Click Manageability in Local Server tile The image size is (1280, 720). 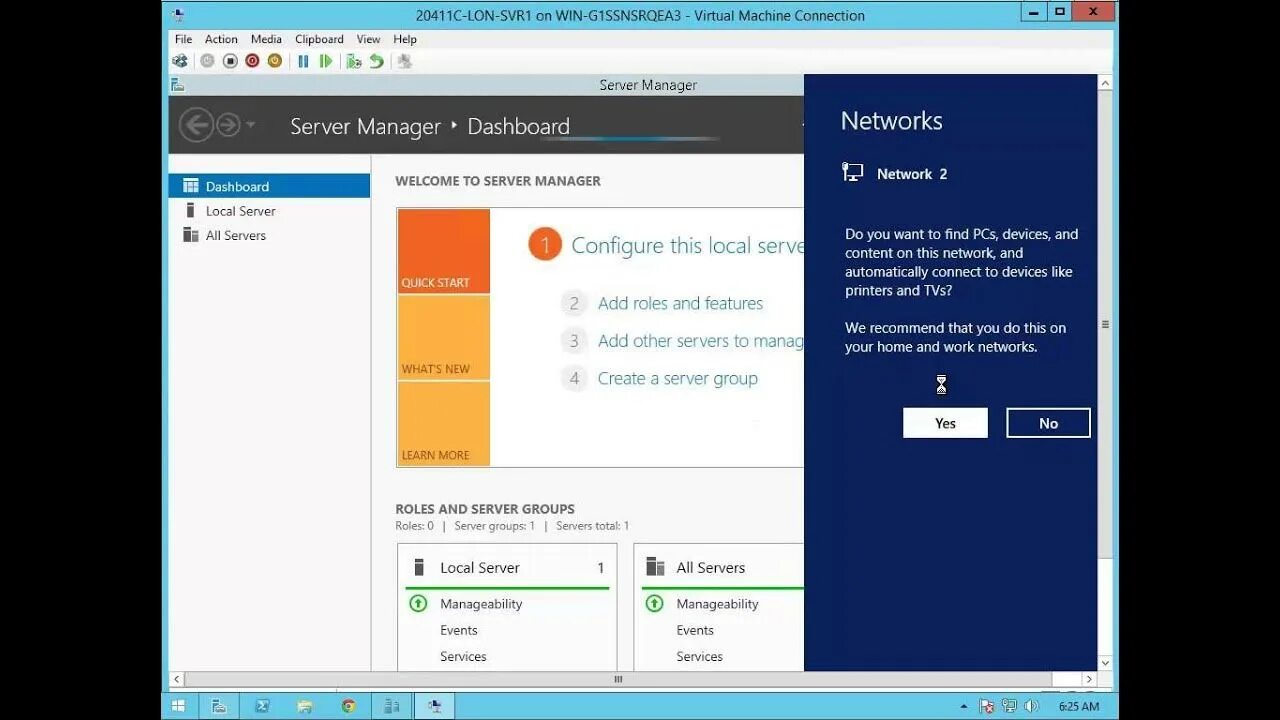pyautogui.click(x=481, y=604)
